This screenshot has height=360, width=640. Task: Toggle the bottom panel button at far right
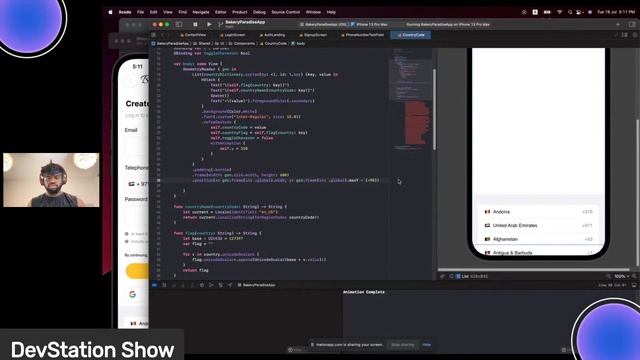click(x=634, y=285)
